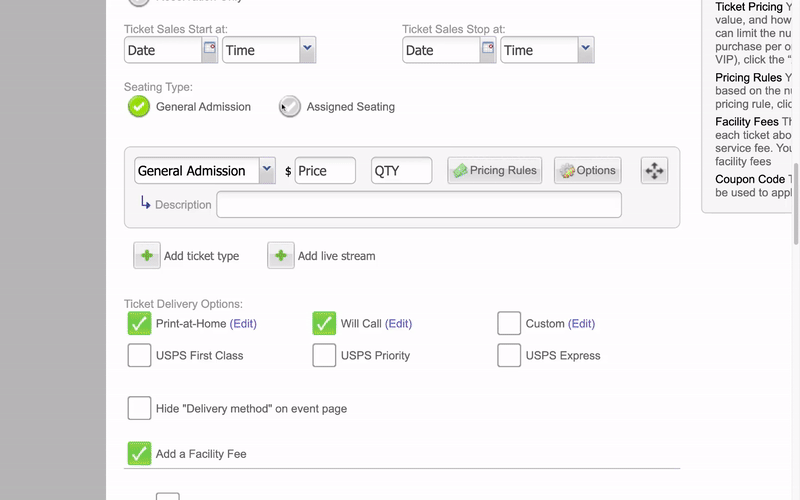Click the green plus beside Add live stream
The image size is (800, 500).
(x=281, y=255)
